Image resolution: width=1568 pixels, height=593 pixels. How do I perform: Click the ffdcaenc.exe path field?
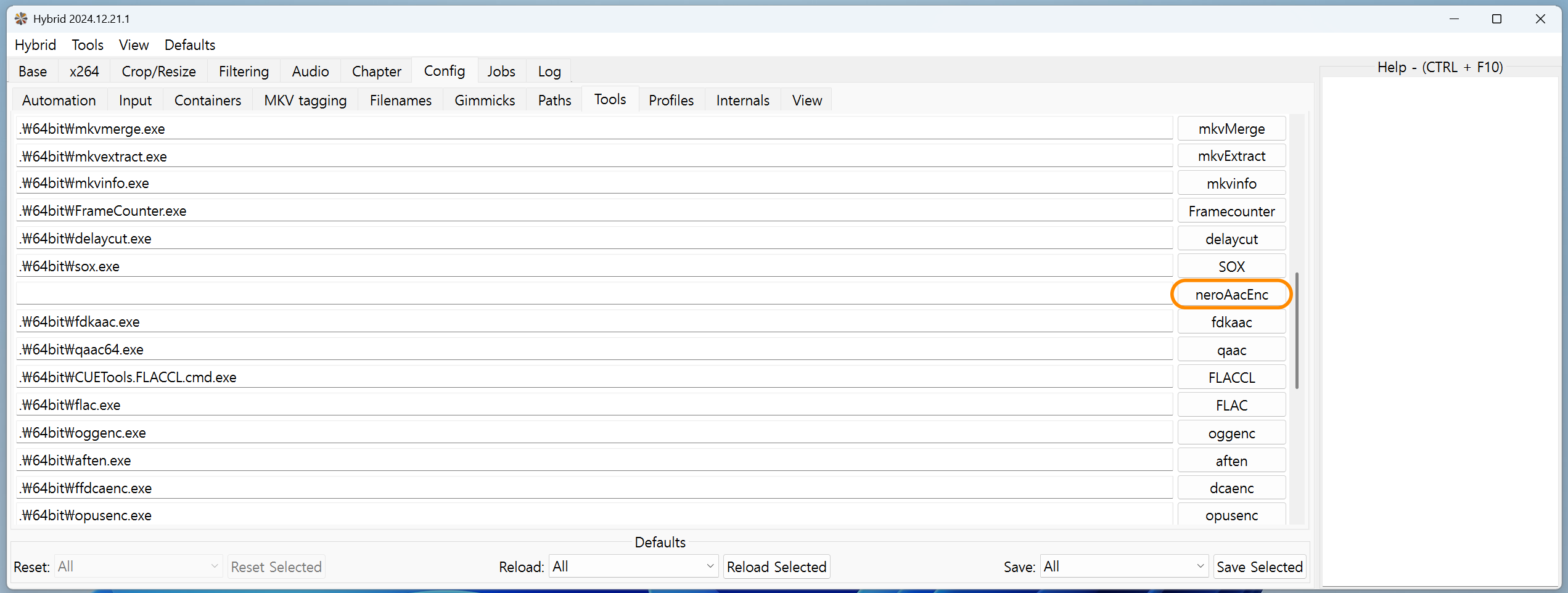tap(594, 488)
